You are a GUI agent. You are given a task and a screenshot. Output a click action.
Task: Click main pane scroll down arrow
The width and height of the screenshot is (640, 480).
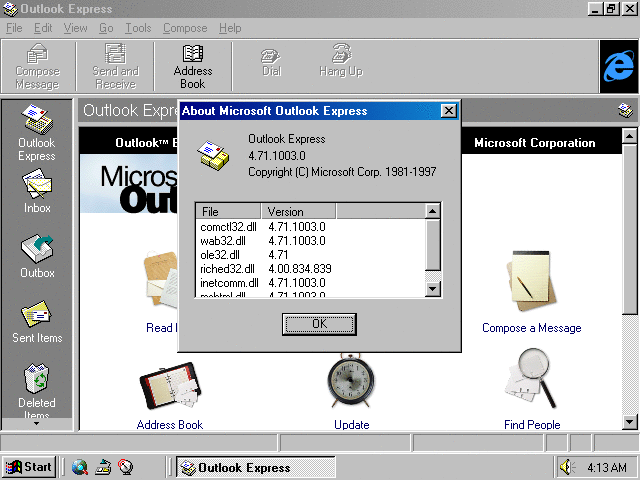629,422
